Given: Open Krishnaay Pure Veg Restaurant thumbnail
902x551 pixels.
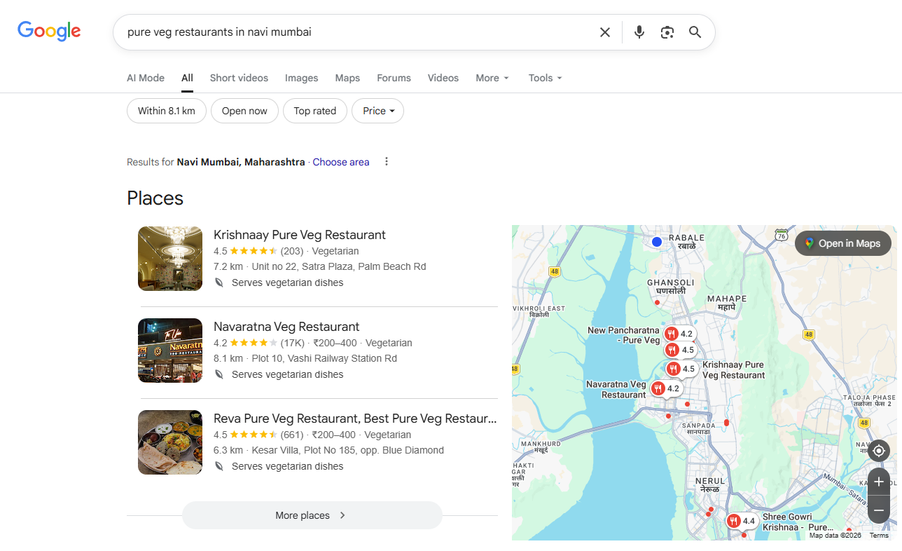Looking at the screenshot, I should point(170,259).
